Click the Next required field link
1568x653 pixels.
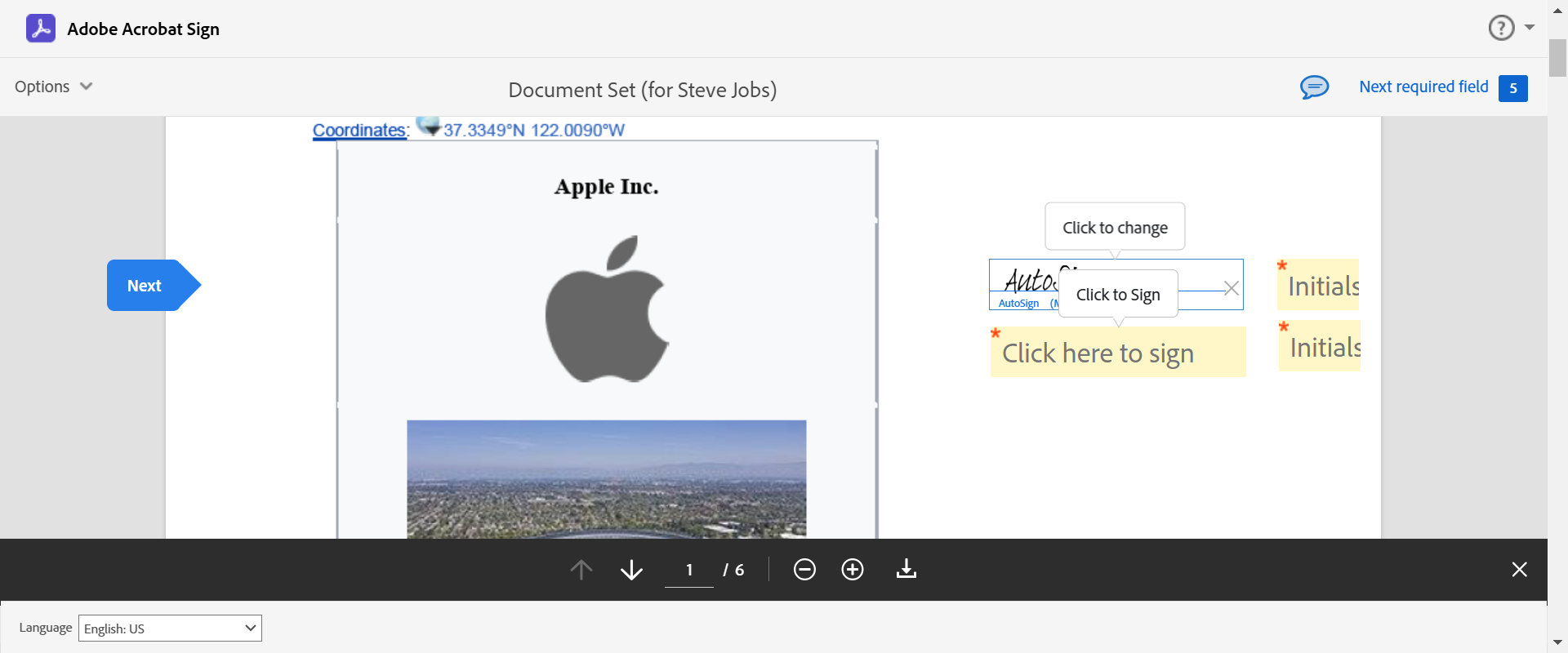click(1423, 87)
